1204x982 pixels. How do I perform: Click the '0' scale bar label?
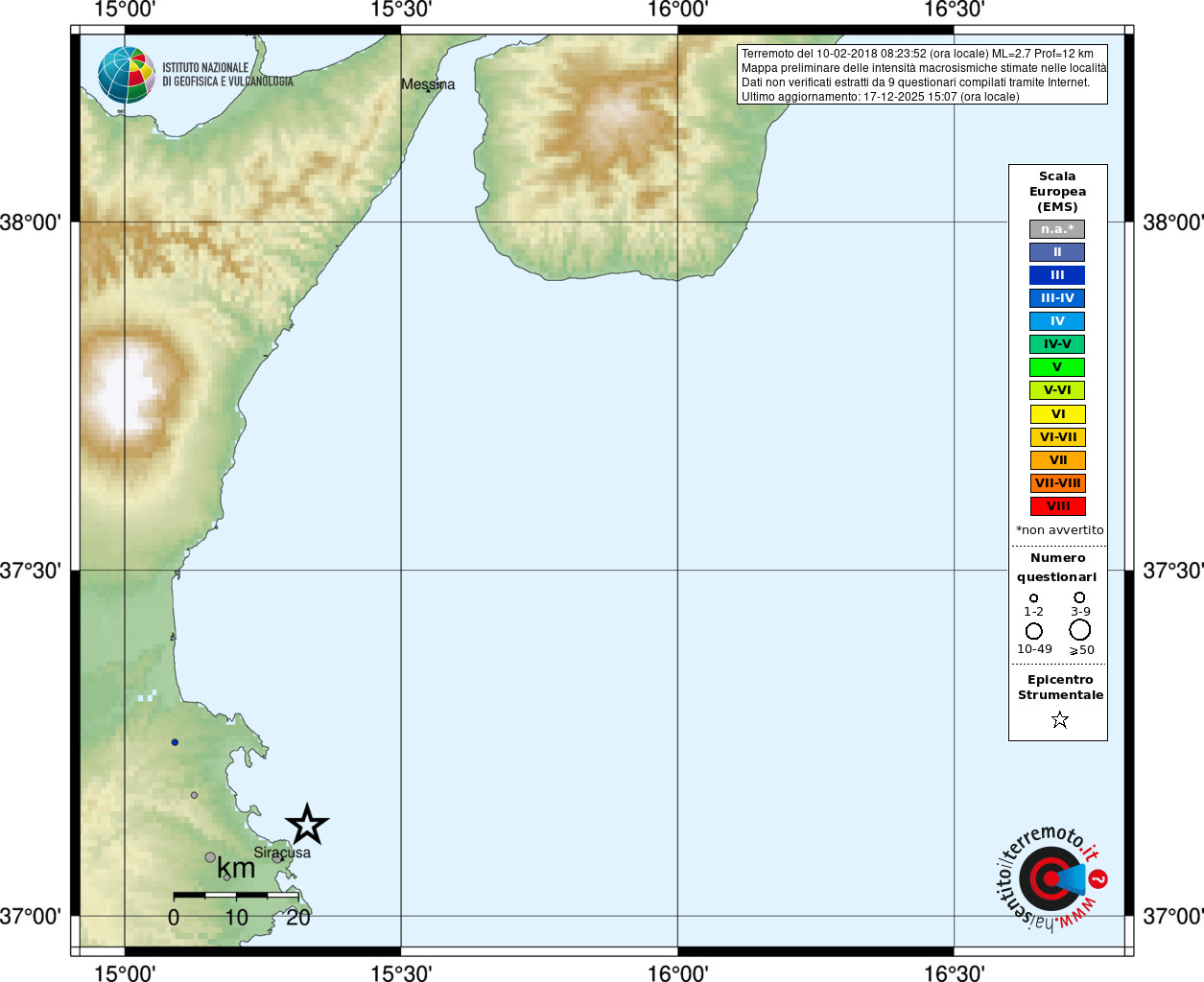click(x=174, y=918)
